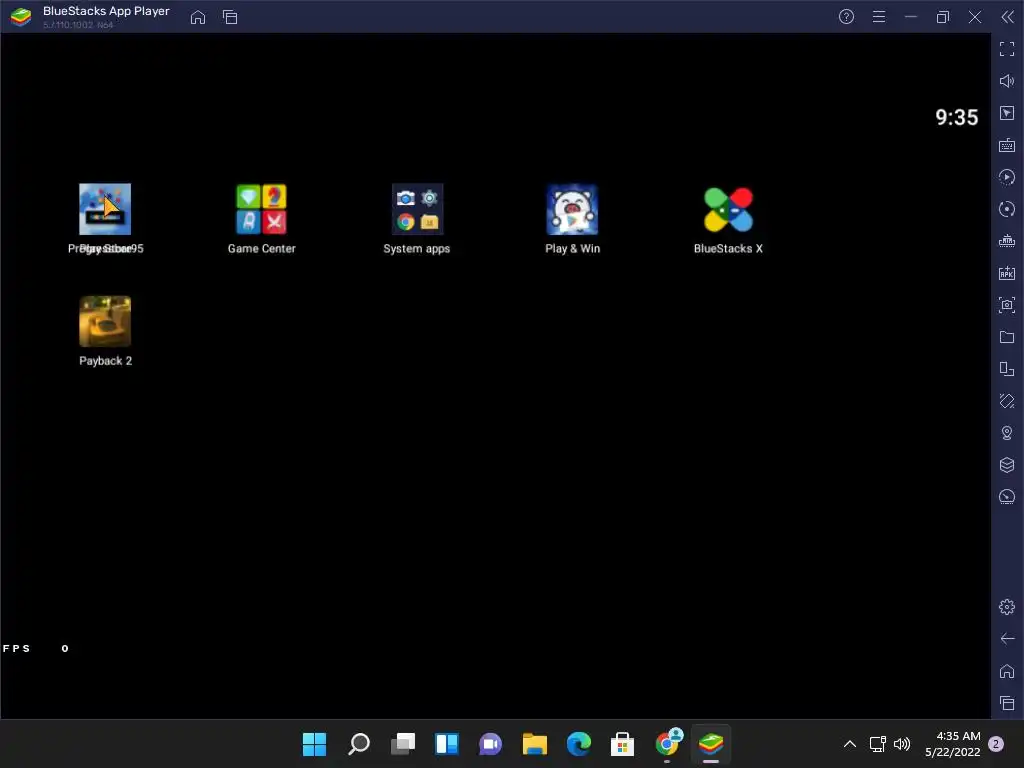Open Windows Widgets from taskbar

(x=447, y=744)
